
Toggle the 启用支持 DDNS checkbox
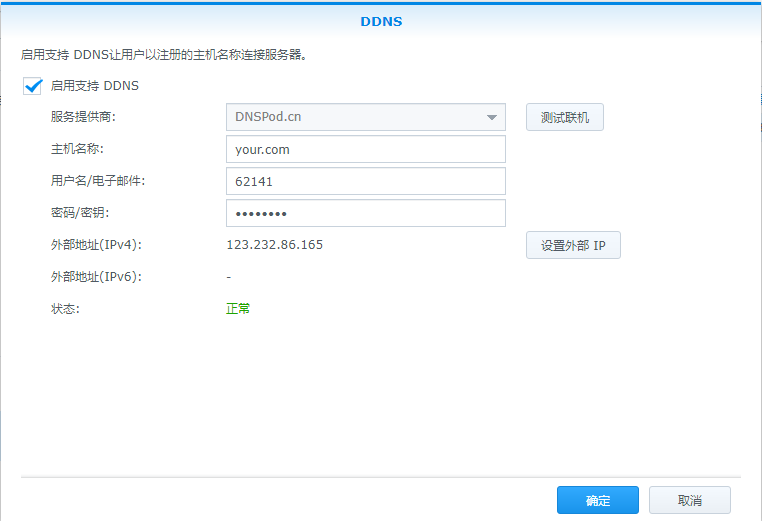[x=33, y=86]
